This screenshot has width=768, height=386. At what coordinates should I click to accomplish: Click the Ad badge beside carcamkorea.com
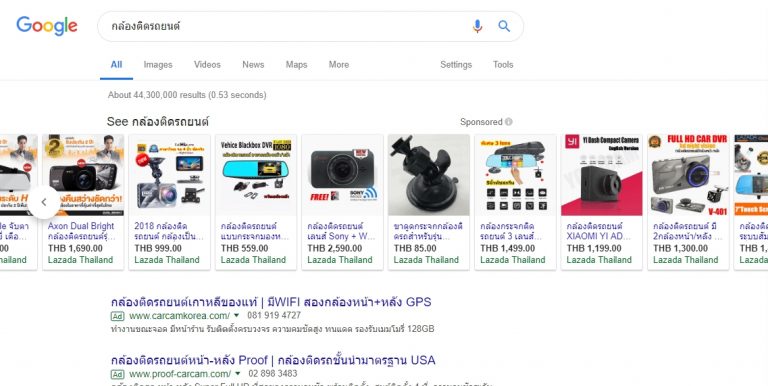[x=118, y=315]
